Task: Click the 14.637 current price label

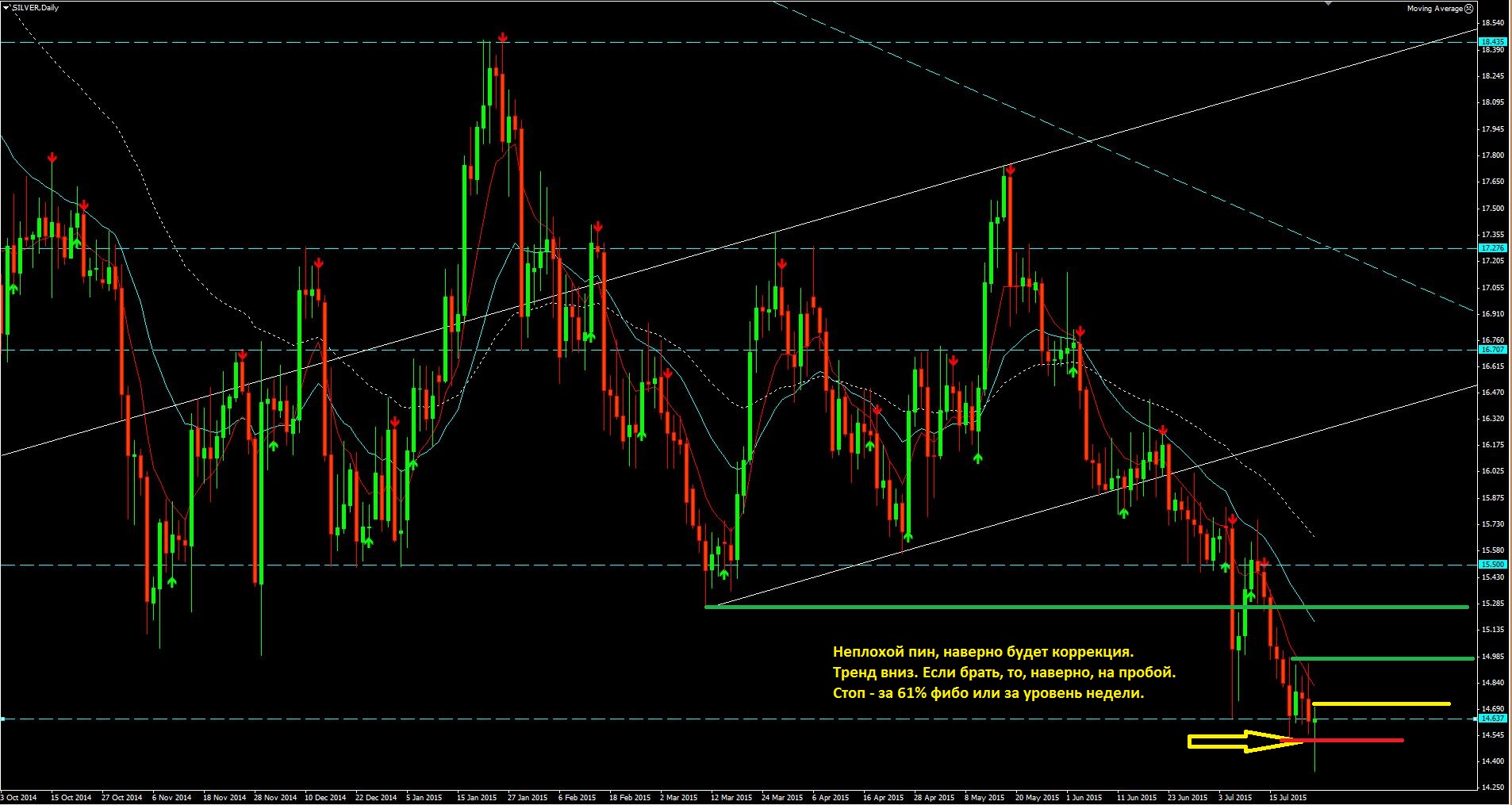Action: coord(1492,719)
